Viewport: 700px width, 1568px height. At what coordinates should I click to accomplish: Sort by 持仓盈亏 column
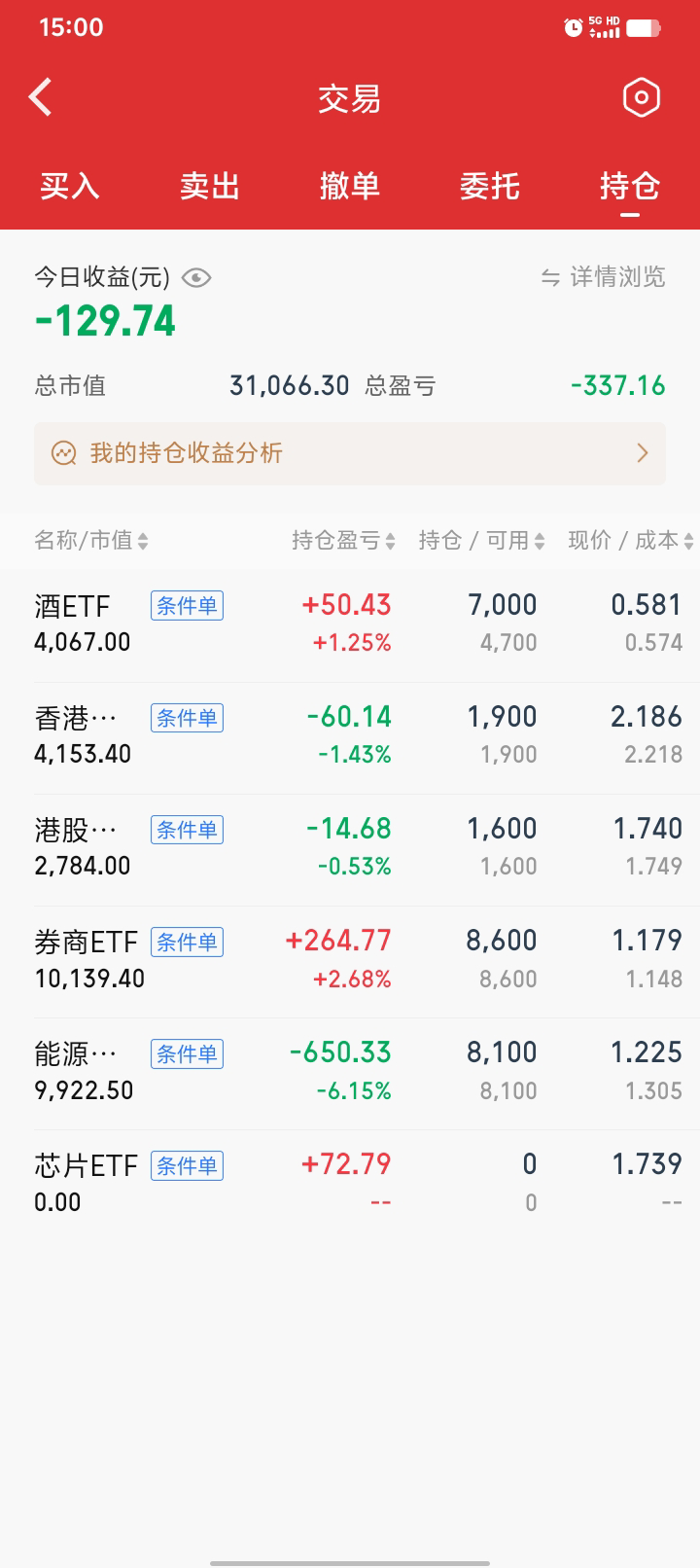click(x=343, y=541)
